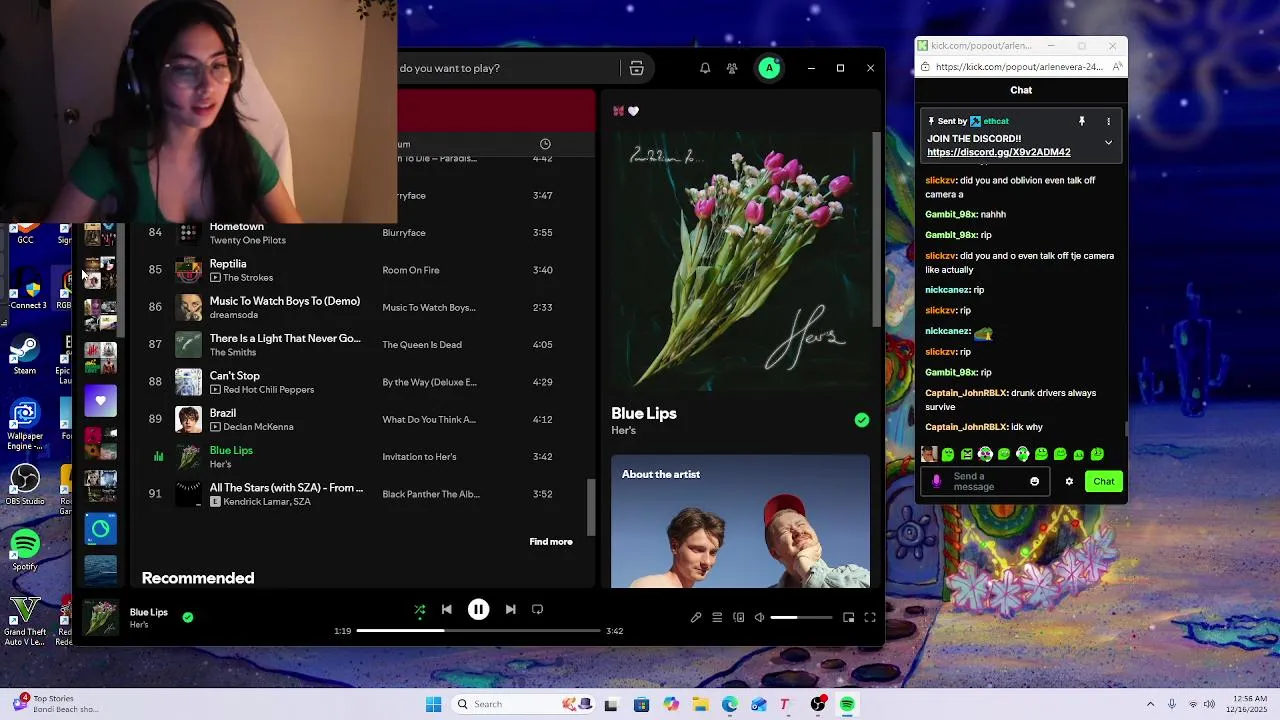This screenshot has height=720, width=1280.
Task: Open Spotify miniplayer
Action: tap(849, 618)
